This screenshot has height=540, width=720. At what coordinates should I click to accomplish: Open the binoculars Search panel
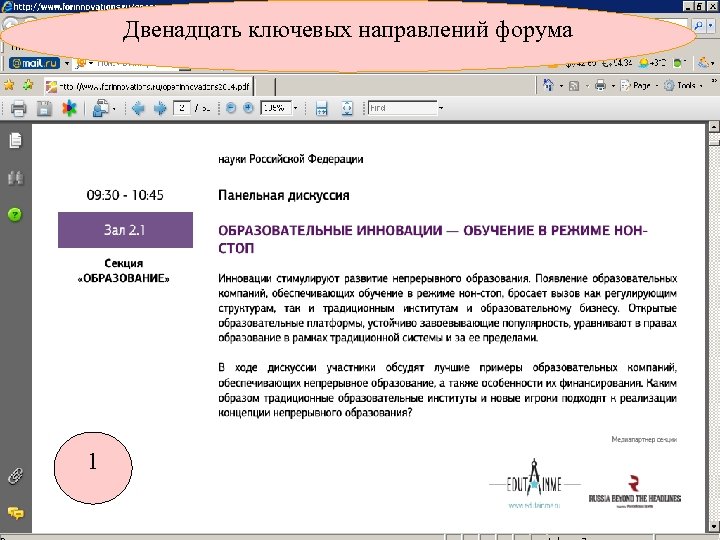pos(15,177)
